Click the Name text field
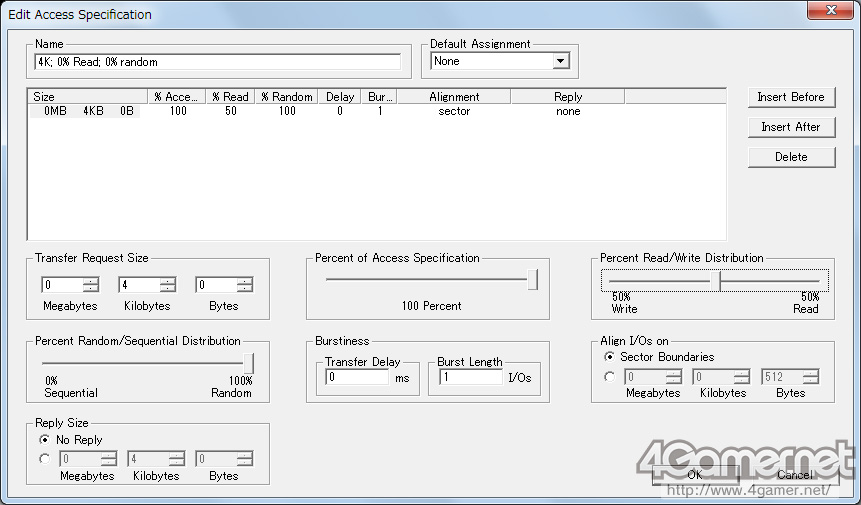Image resolution: width=861 pixels, height=505 pixels. (217, 62)
